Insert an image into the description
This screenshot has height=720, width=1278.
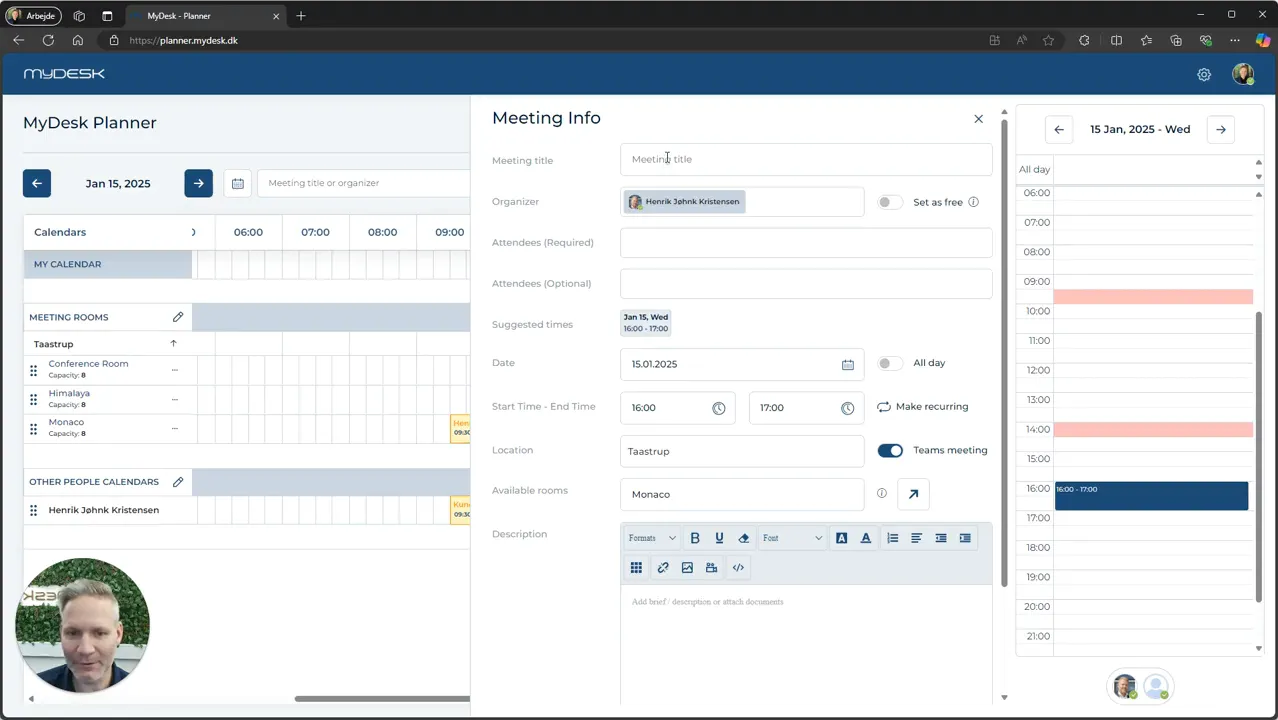[x=687, y=568]
